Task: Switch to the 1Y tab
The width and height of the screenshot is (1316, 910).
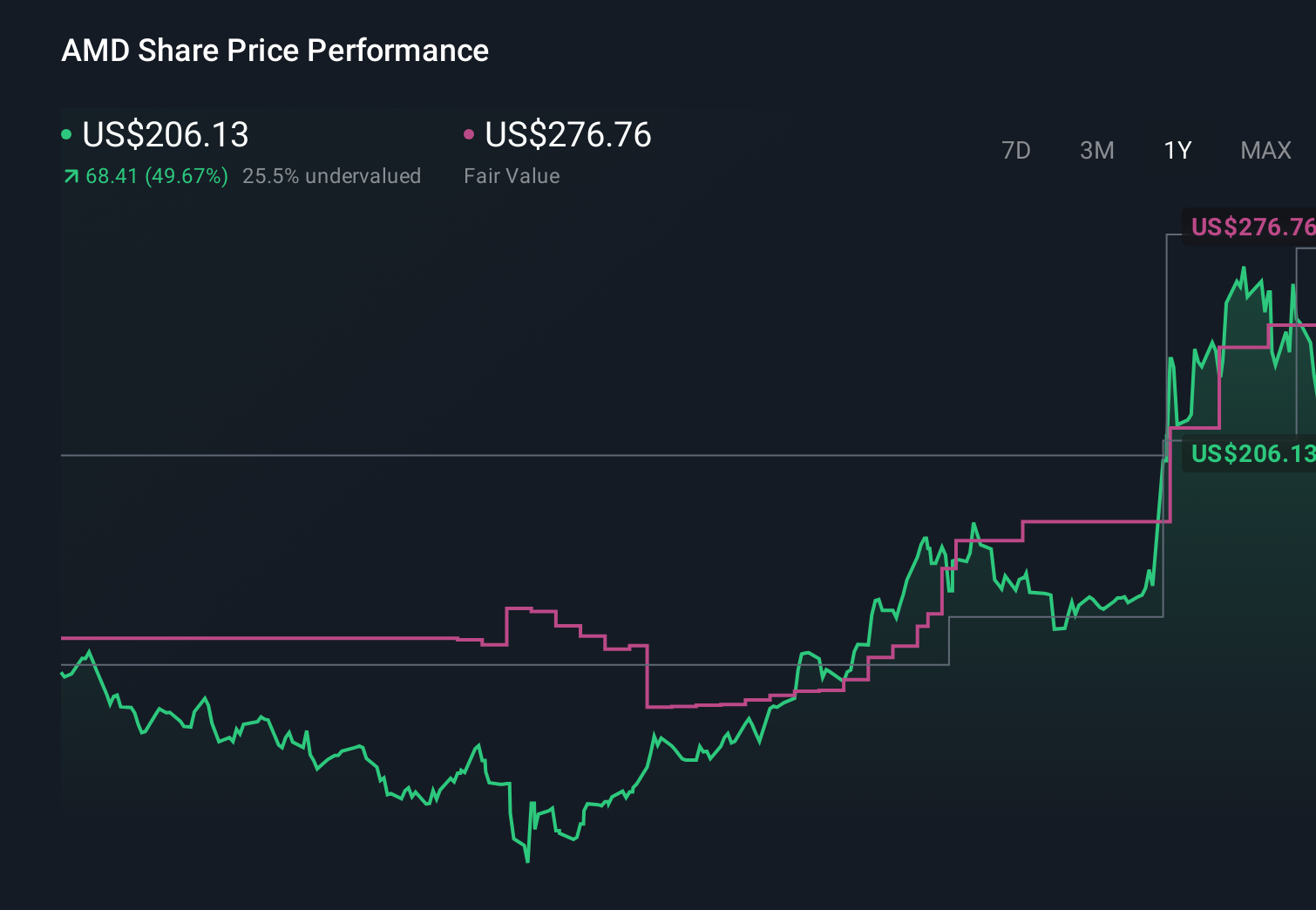Action: [x=1177, y=150]
